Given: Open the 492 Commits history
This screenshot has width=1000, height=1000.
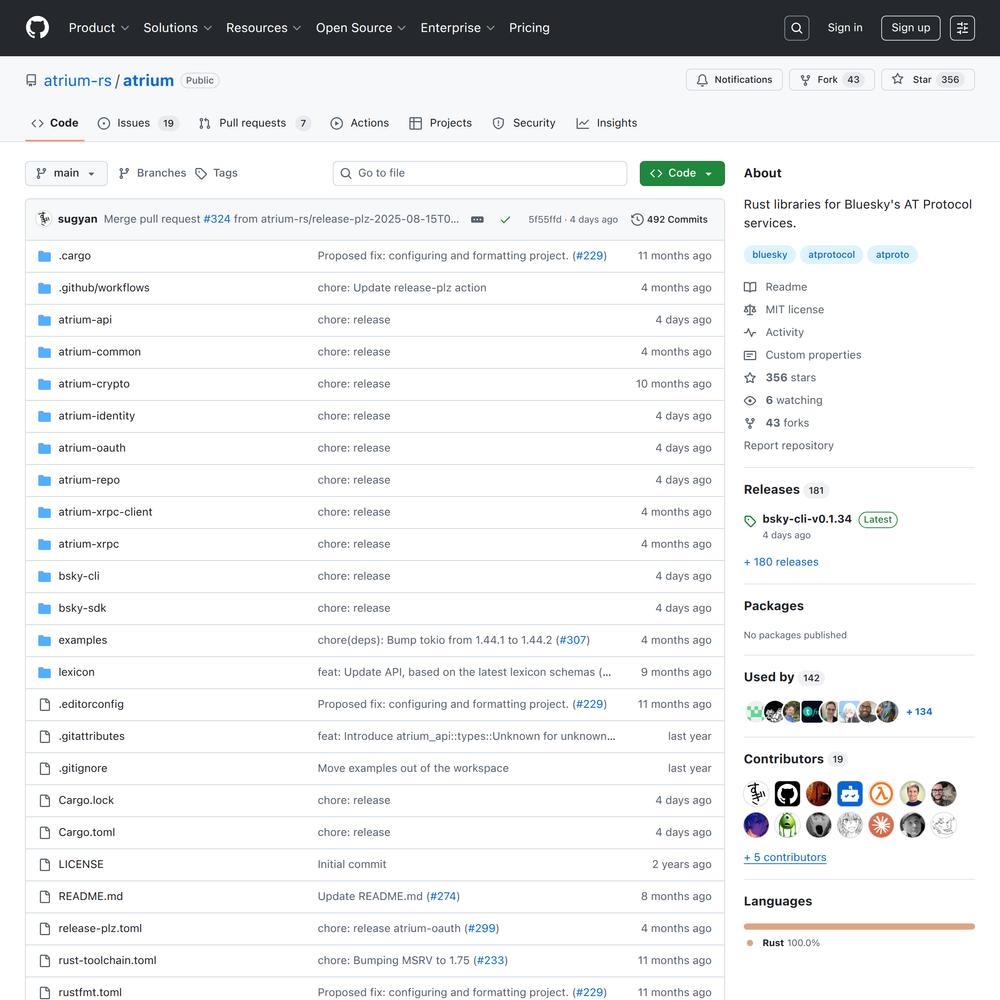Looking at the screenshot, I should tap(669, 219).
